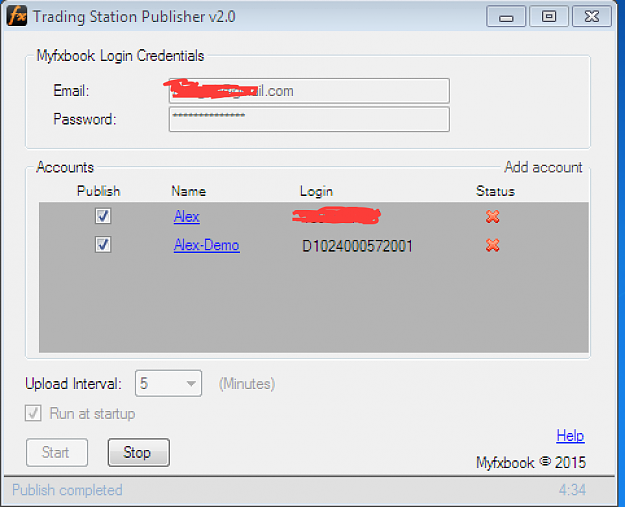Screen dimensions: 625x507
Task: Open the Alex-Demo account link
Action: 206,245
